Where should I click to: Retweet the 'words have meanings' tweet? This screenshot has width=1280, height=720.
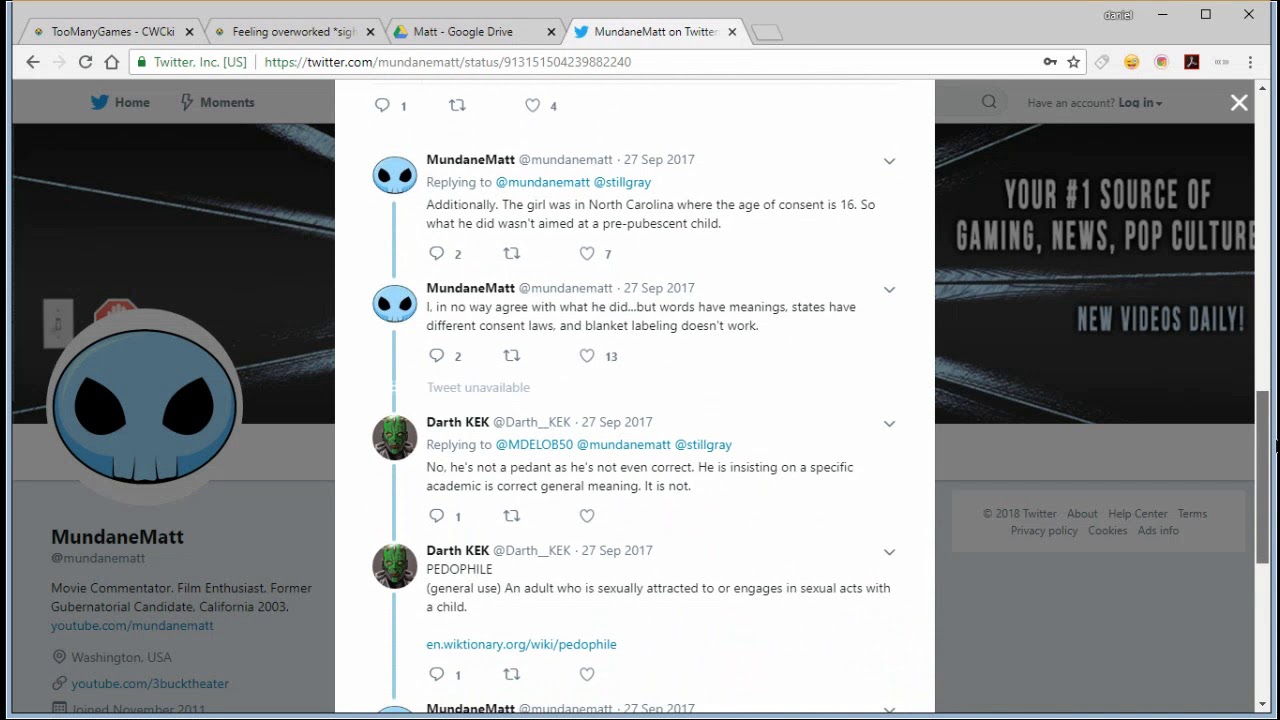pos(512,355)
